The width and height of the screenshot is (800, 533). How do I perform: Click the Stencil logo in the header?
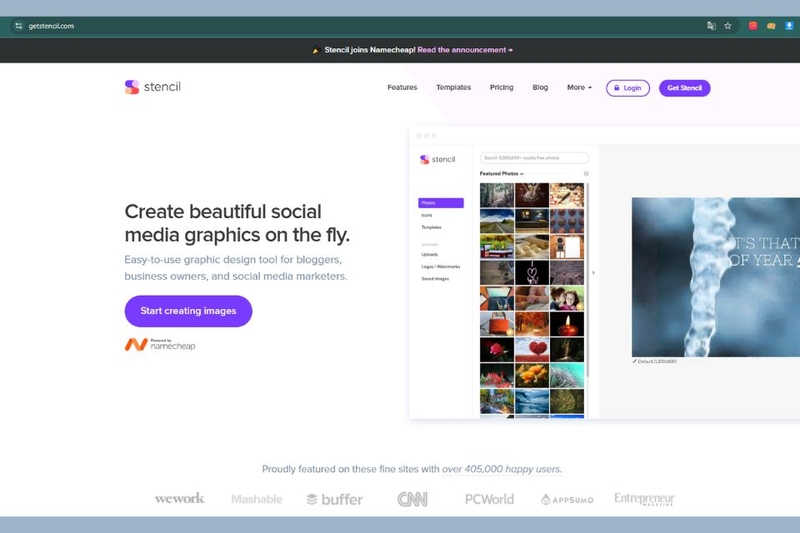152,87
